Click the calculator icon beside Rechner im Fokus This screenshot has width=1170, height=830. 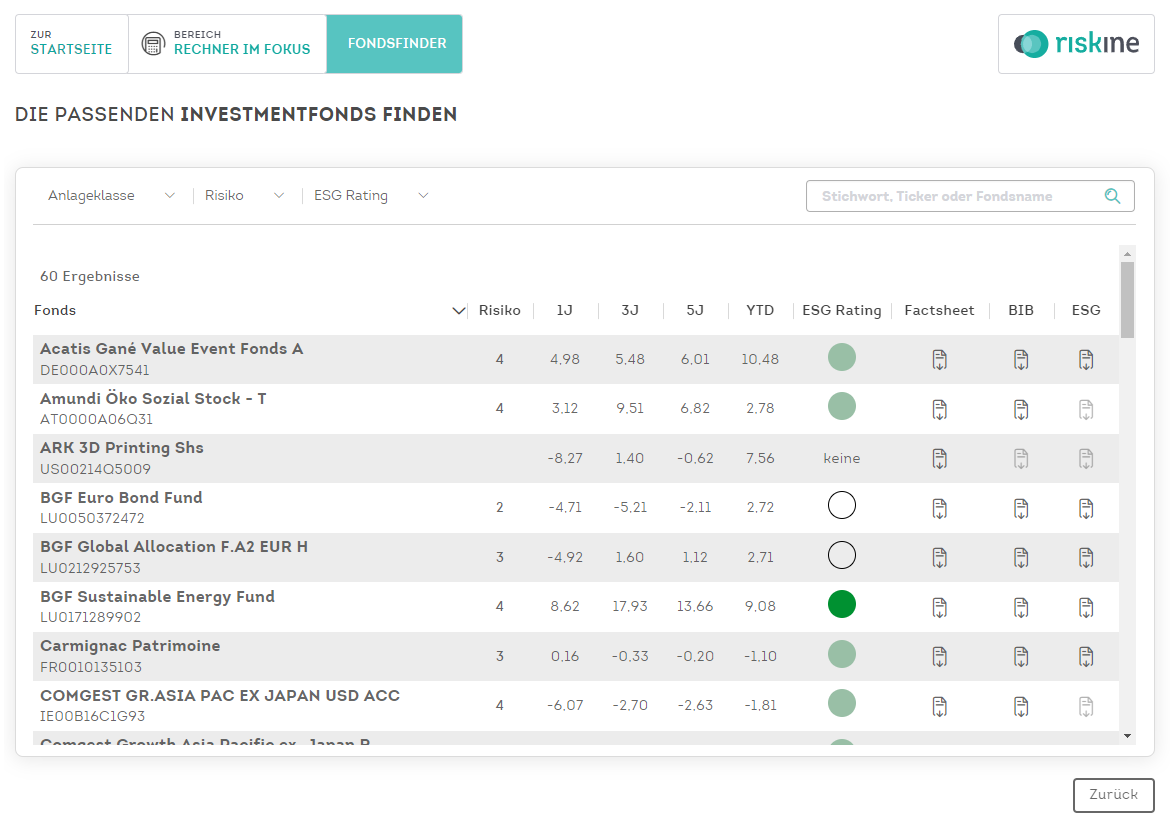[x=153, y=44]
